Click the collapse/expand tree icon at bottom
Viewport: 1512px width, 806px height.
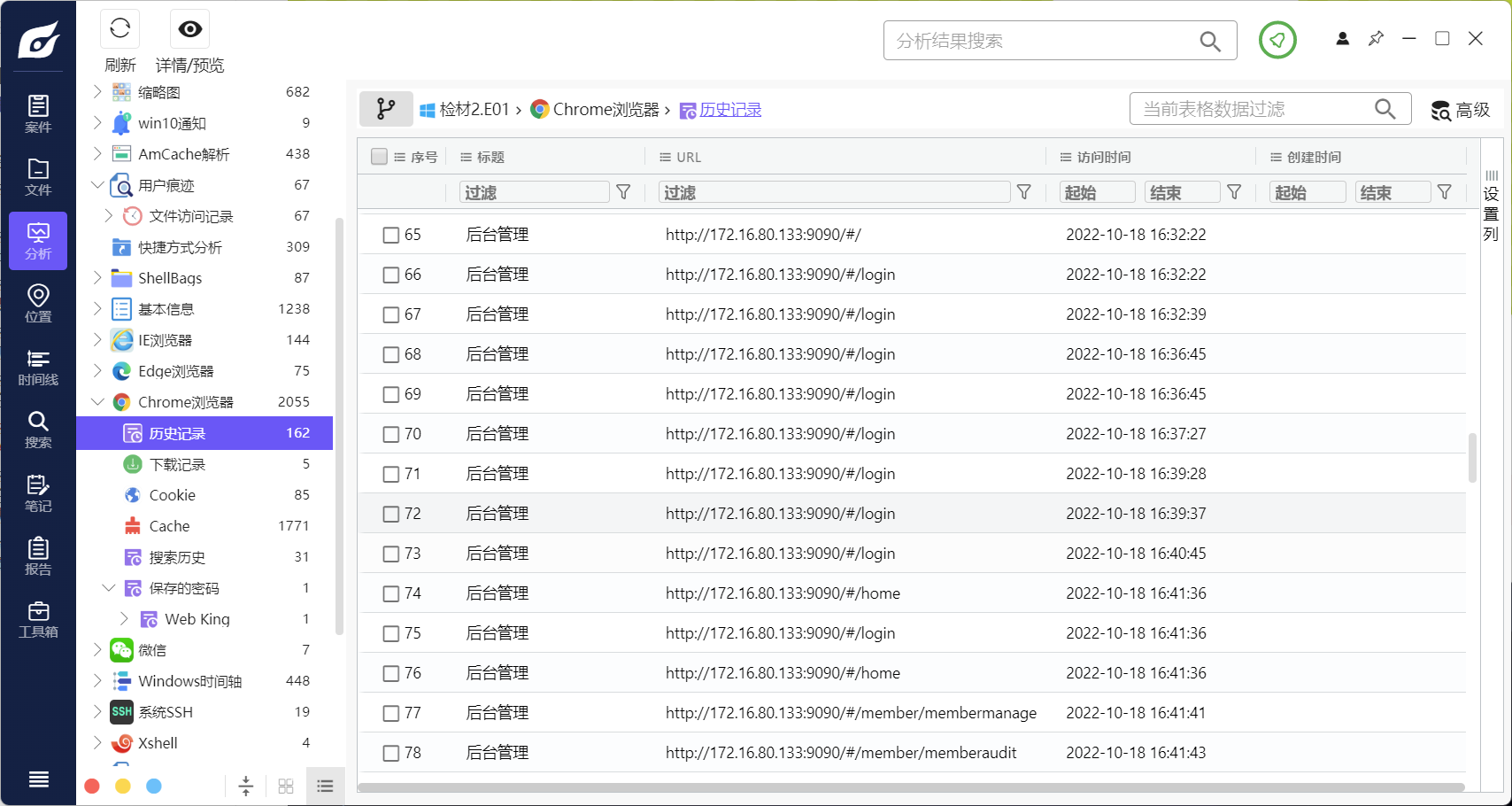246,787
